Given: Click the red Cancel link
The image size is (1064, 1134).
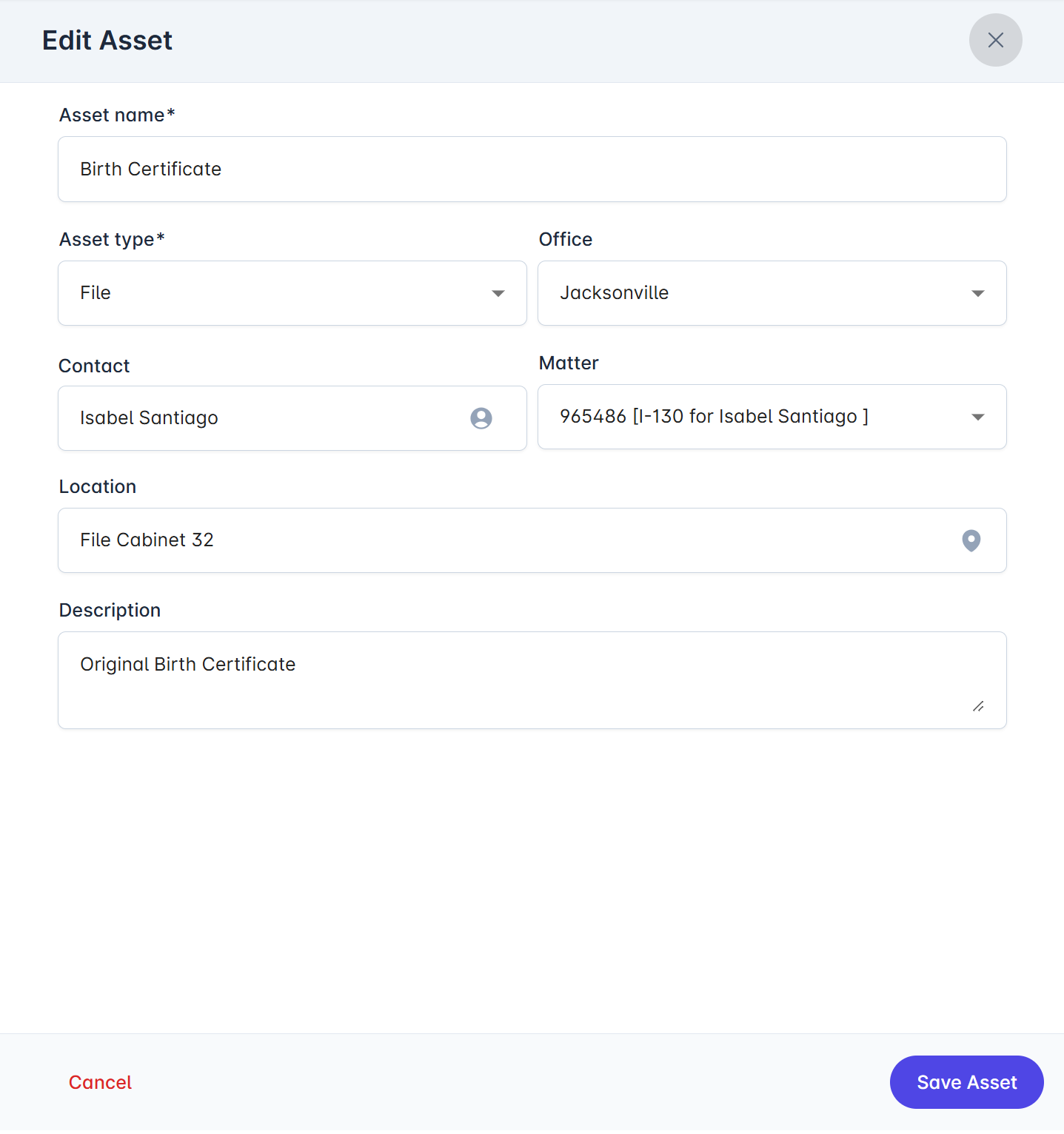Looking at the screenshot, I should [100, 1082].
